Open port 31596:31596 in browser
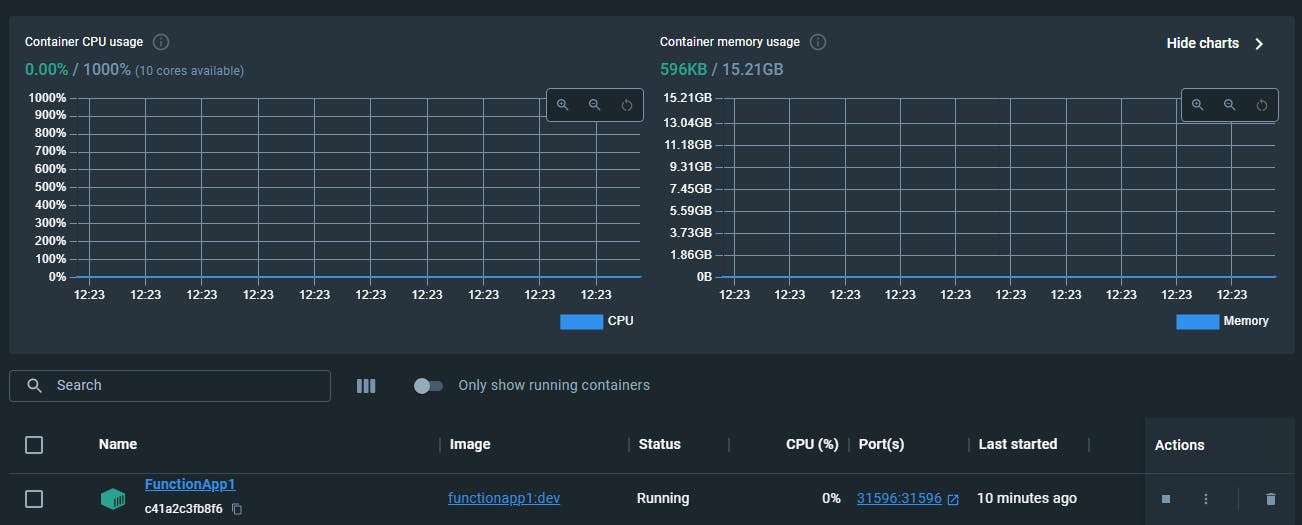 click(907, 498)
